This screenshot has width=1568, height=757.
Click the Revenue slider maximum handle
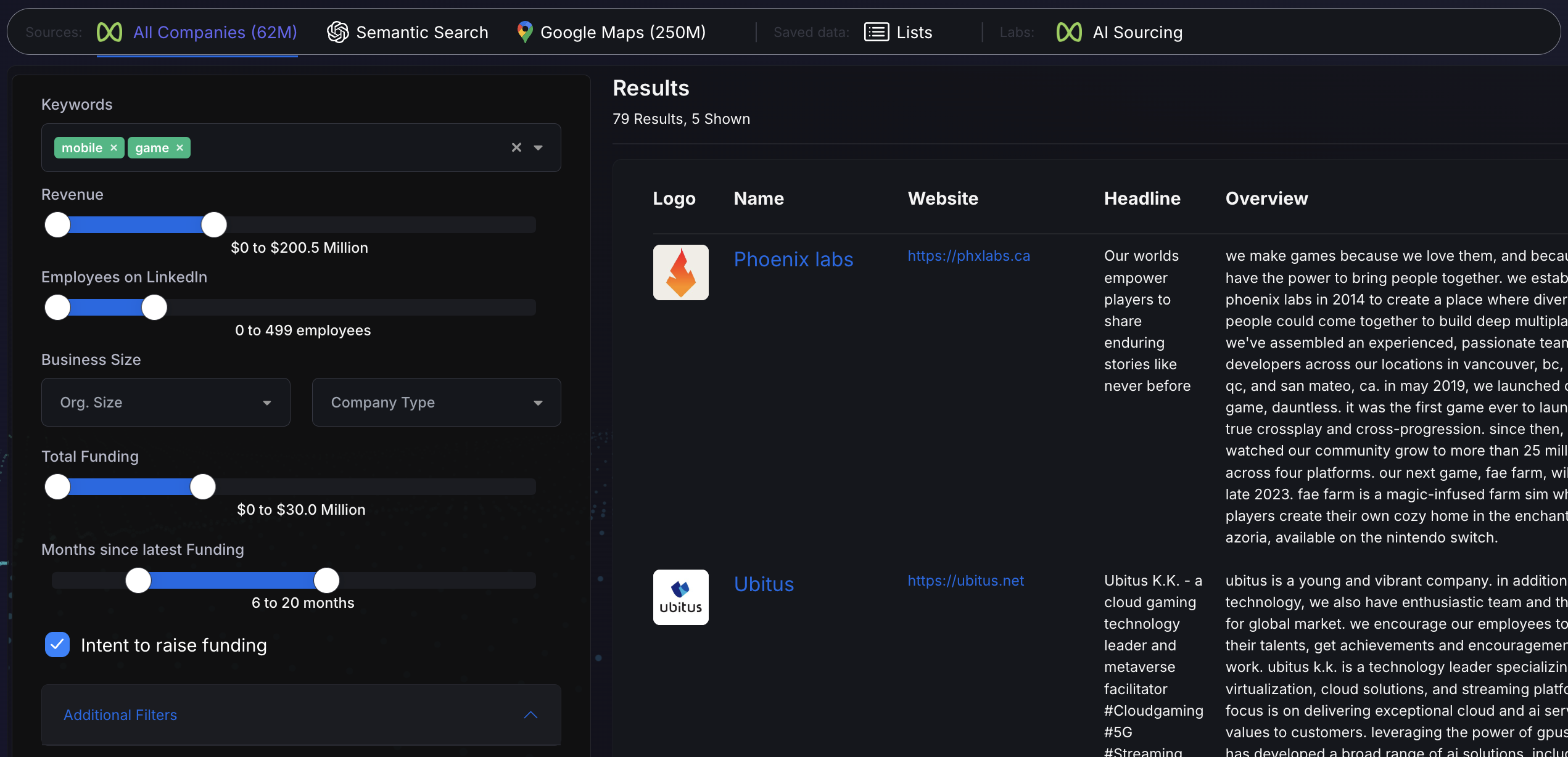pos(214,225)
